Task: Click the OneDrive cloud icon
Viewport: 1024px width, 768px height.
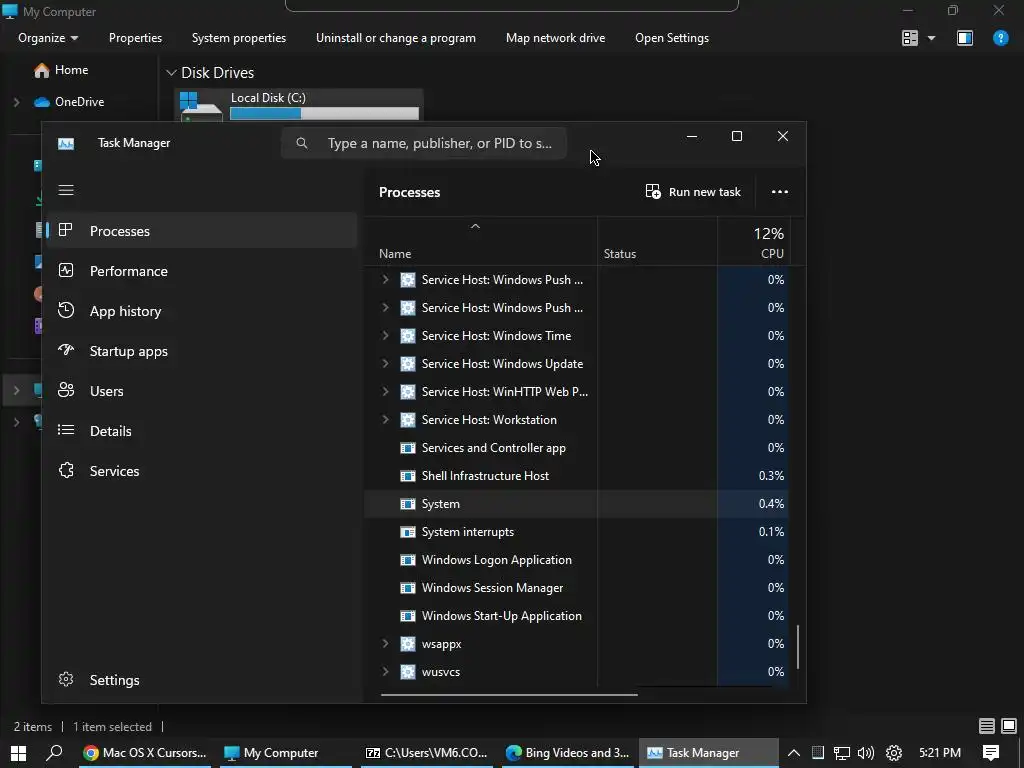Action: (42, 102)
